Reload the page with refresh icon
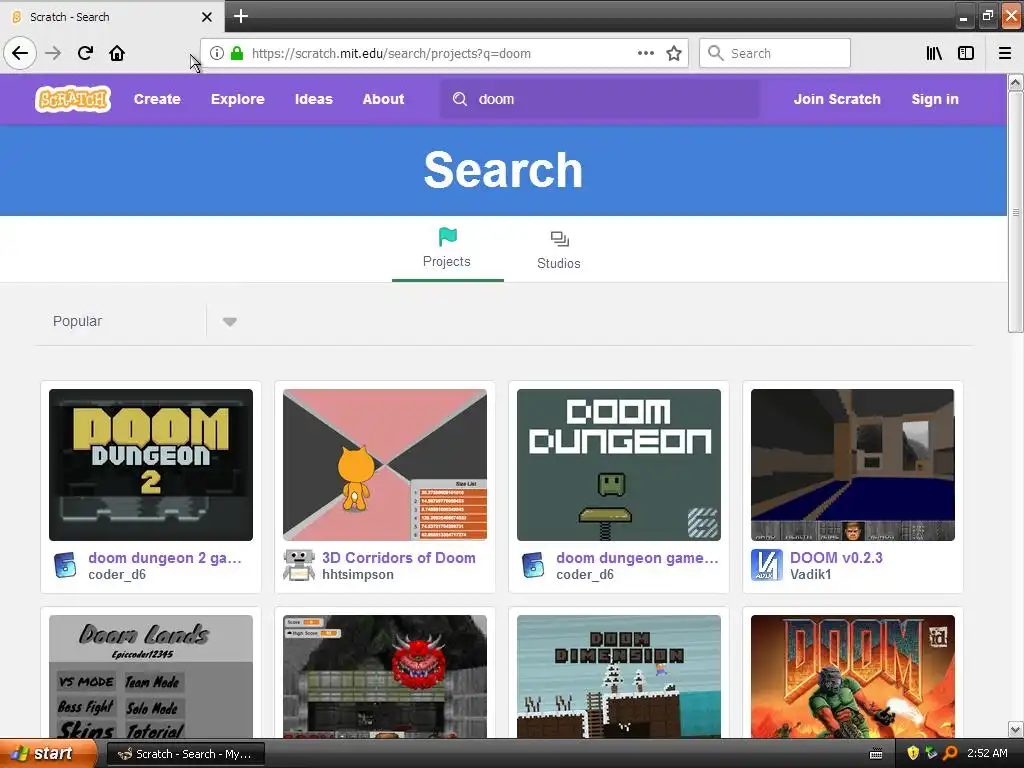The image size is (1024, 768). click(85, 53)
